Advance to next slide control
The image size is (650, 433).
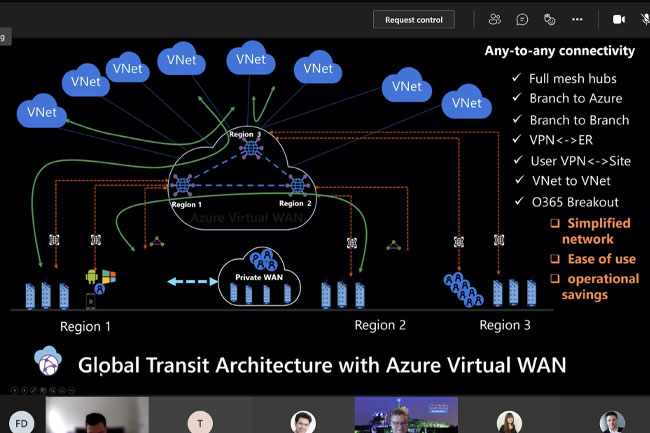(x=24, y=390)
